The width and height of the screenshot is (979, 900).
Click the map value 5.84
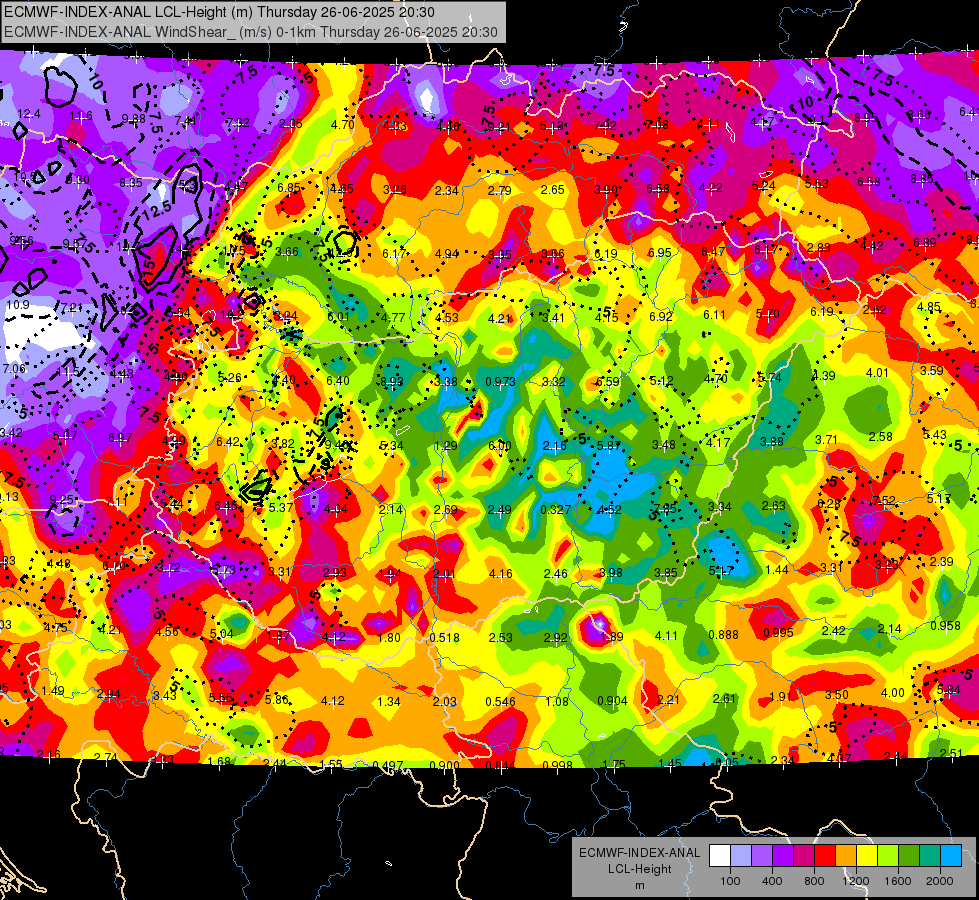949,690
